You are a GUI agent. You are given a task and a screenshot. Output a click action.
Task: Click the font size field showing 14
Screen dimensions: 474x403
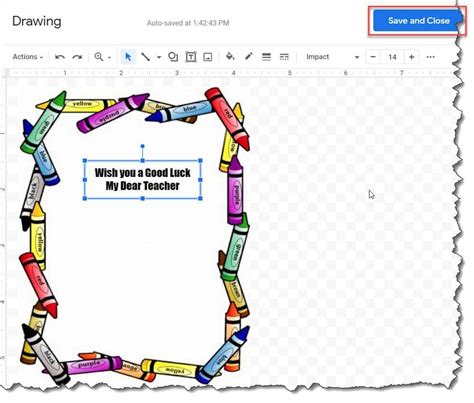point(392,57)
